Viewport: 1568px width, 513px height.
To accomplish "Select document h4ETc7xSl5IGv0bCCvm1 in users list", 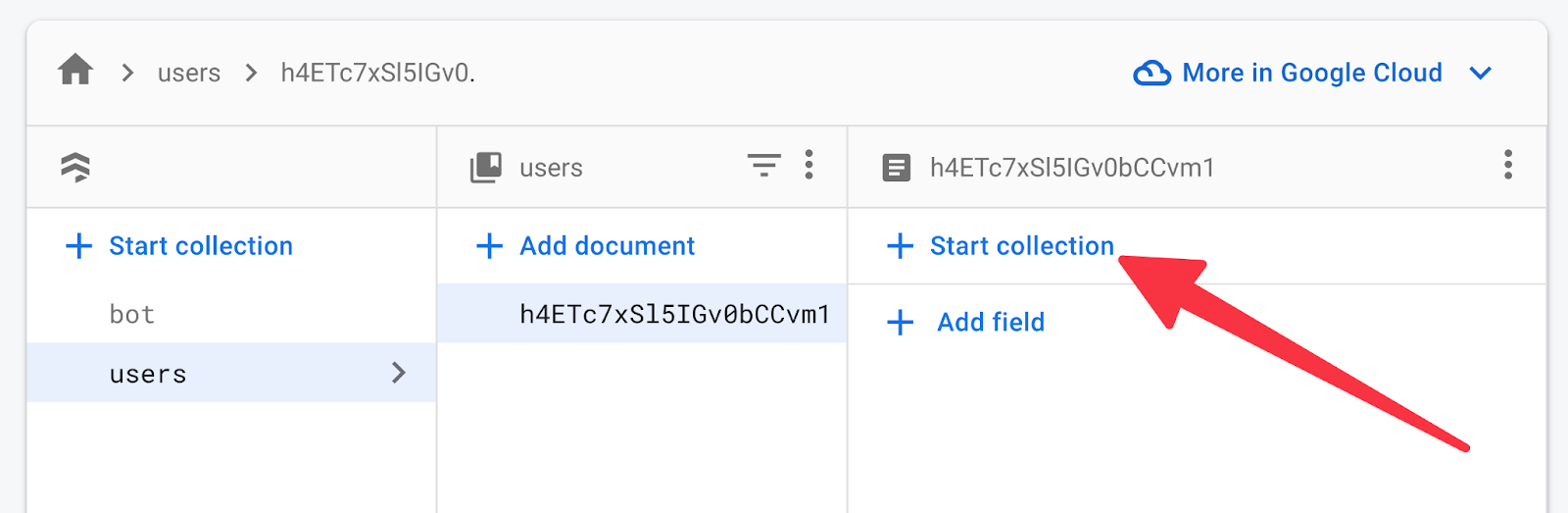I will tap(674, 314).
